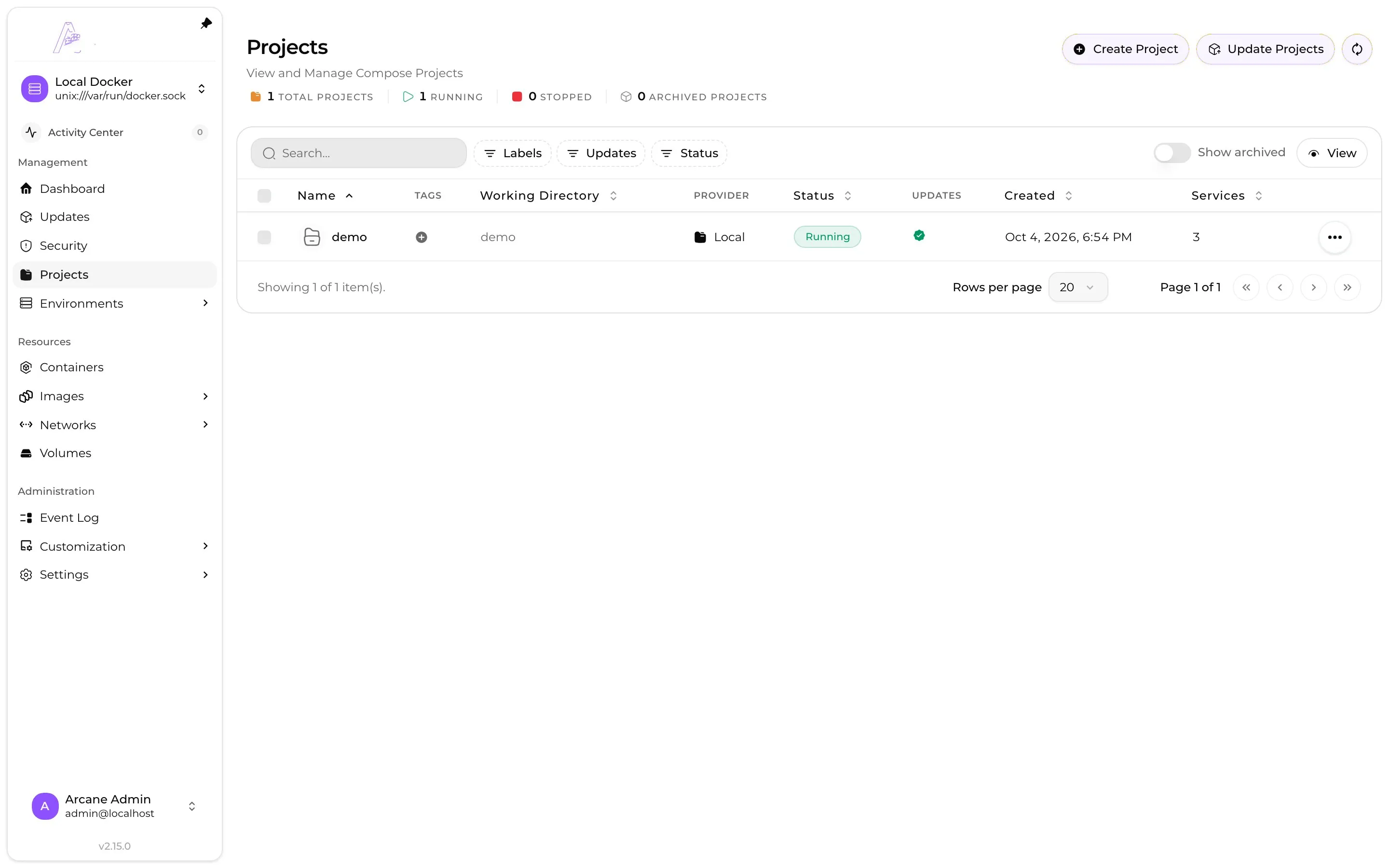
Task: Click the add tag plus icon for demo
Action: pos(422,237)
